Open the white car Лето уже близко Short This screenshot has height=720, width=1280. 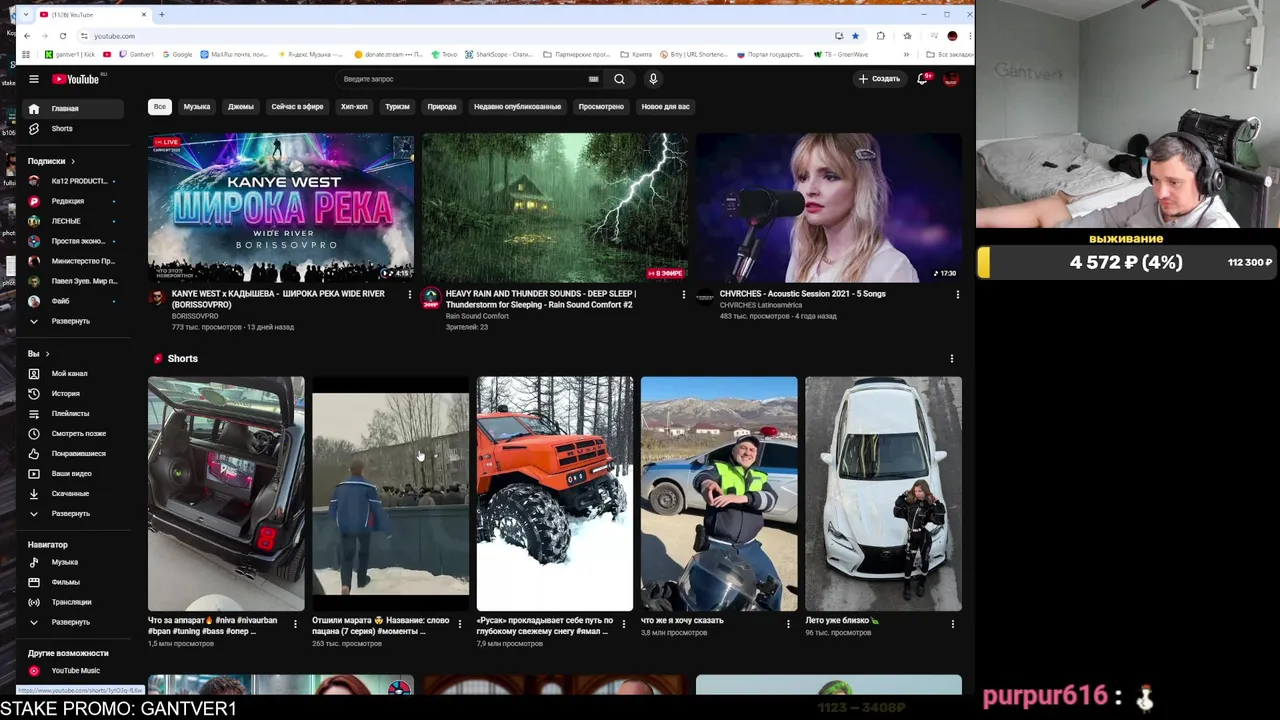(x=883, y=494)
